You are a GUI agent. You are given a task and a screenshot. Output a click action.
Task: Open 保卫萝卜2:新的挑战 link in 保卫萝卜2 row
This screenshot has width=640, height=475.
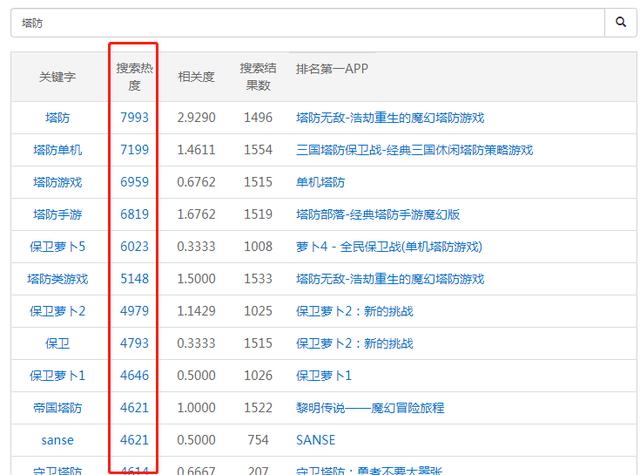pos(355,311)
